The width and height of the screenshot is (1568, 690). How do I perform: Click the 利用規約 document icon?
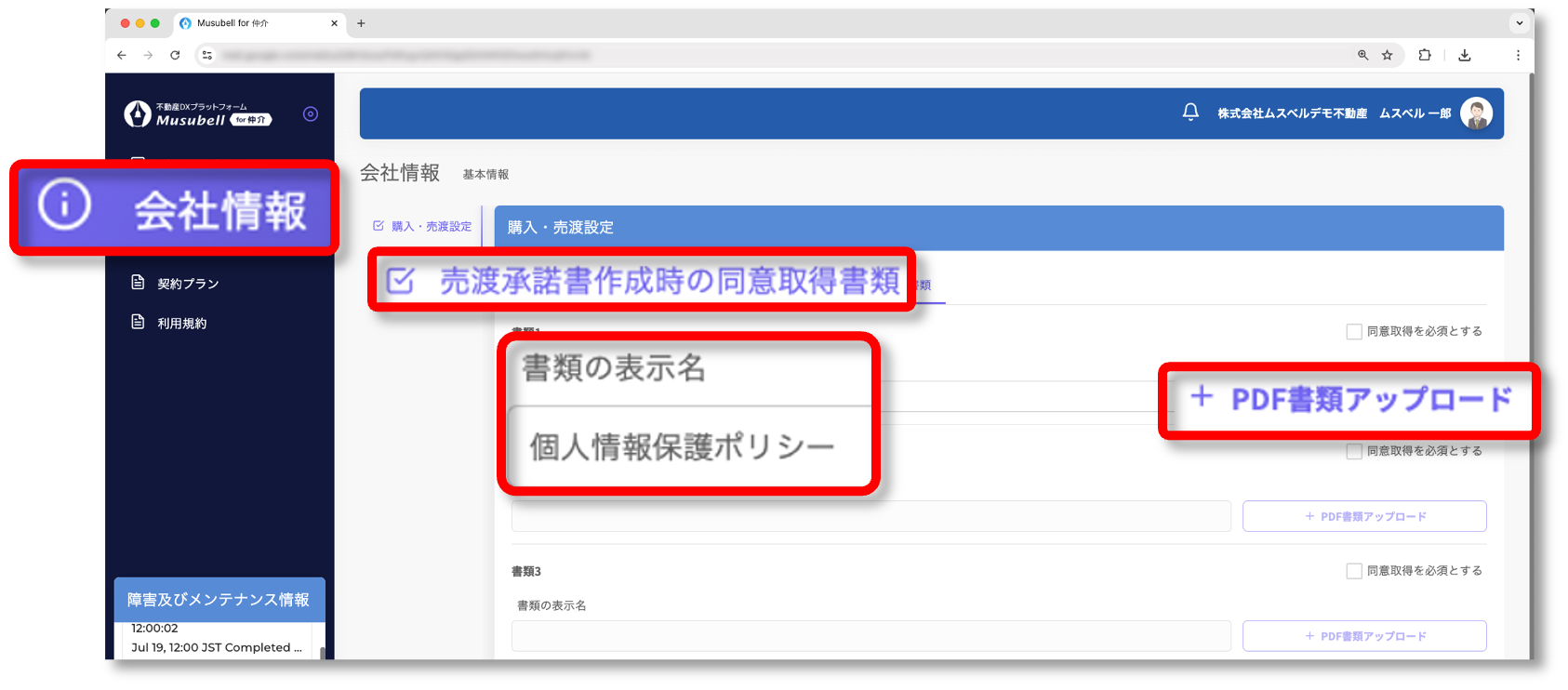point(138,323)
